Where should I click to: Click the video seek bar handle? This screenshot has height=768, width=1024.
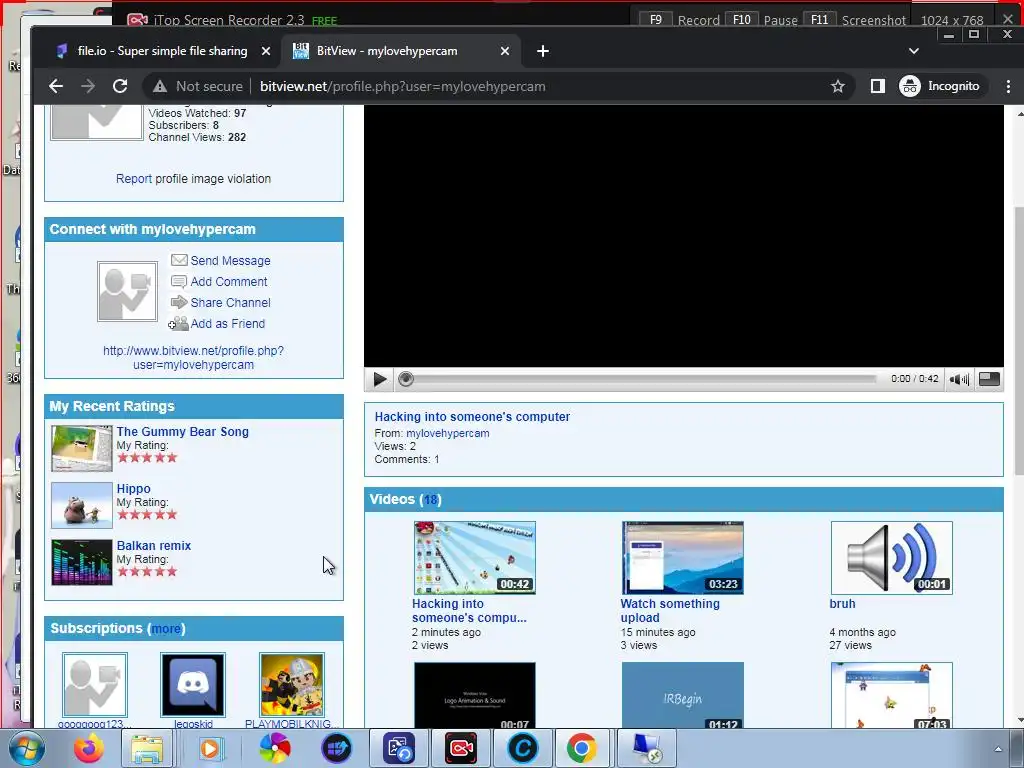pyautogui.click(x=406, y=379)
